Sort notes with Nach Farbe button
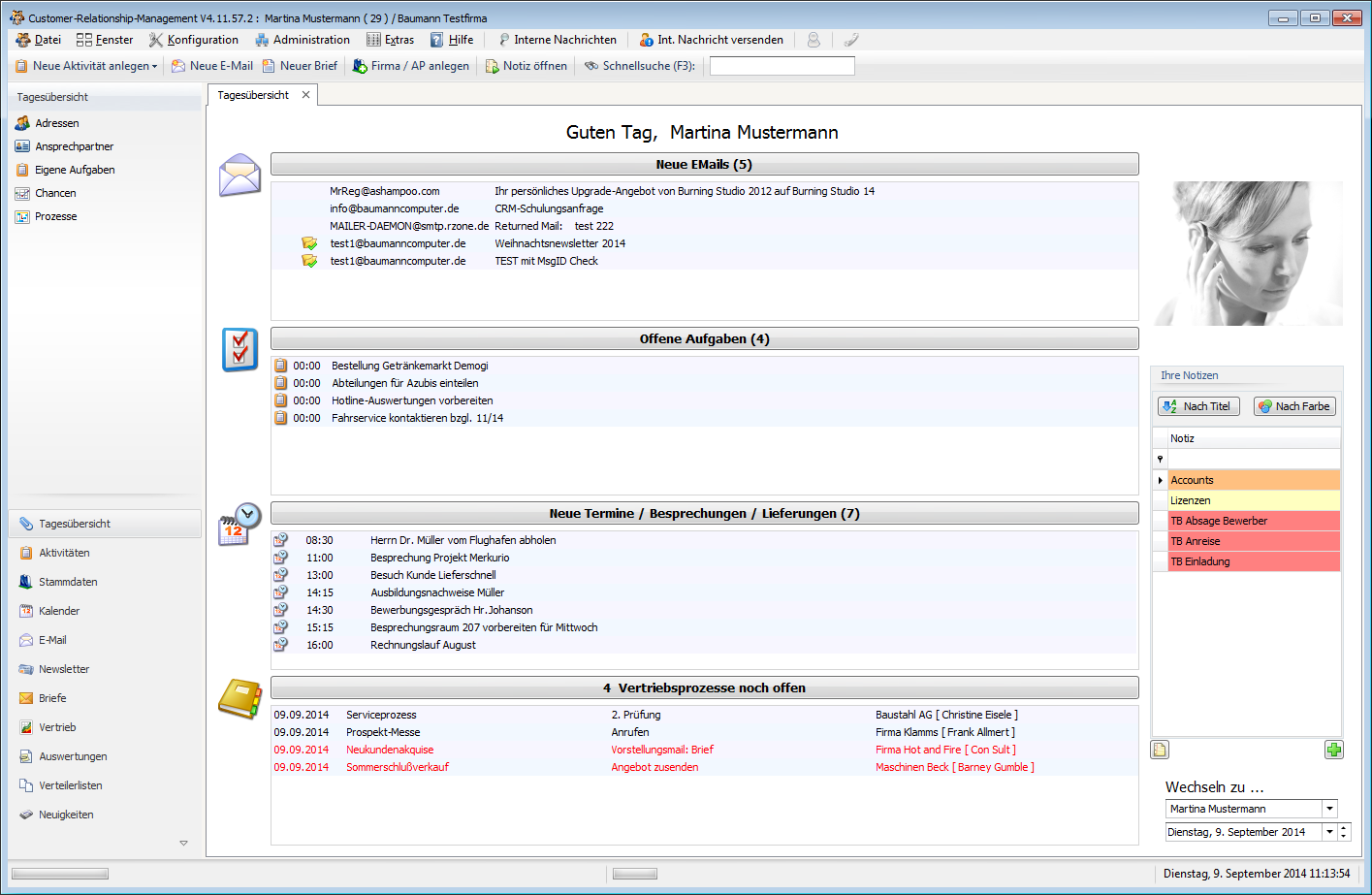Viewport: 1372px width, 895px height. pos(1294,406)
